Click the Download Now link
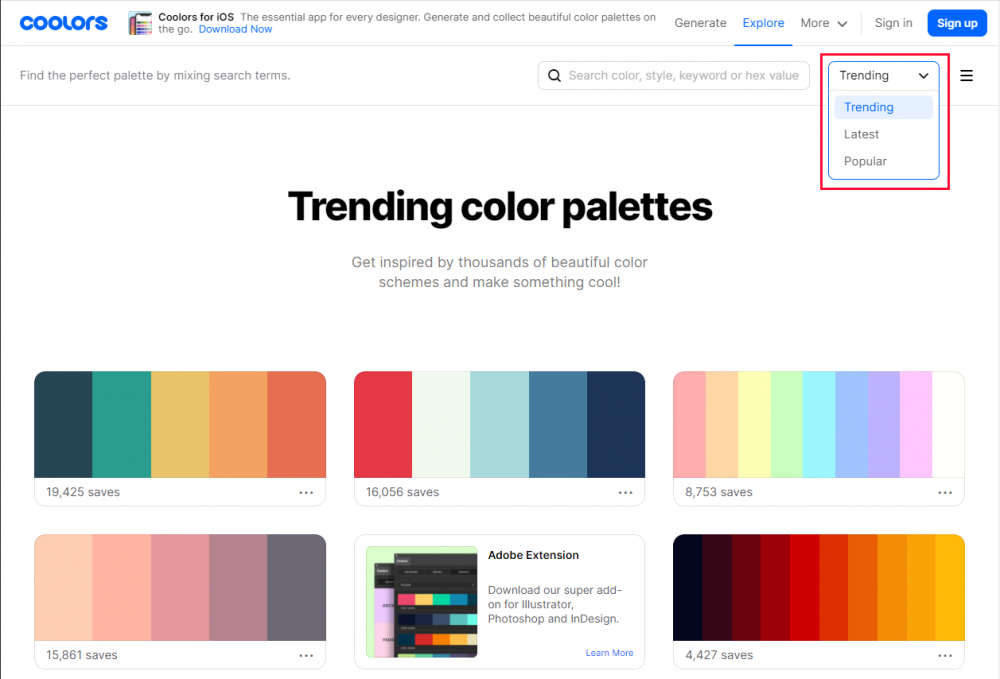The image size is (1000, 679). [x=235, y=29]
